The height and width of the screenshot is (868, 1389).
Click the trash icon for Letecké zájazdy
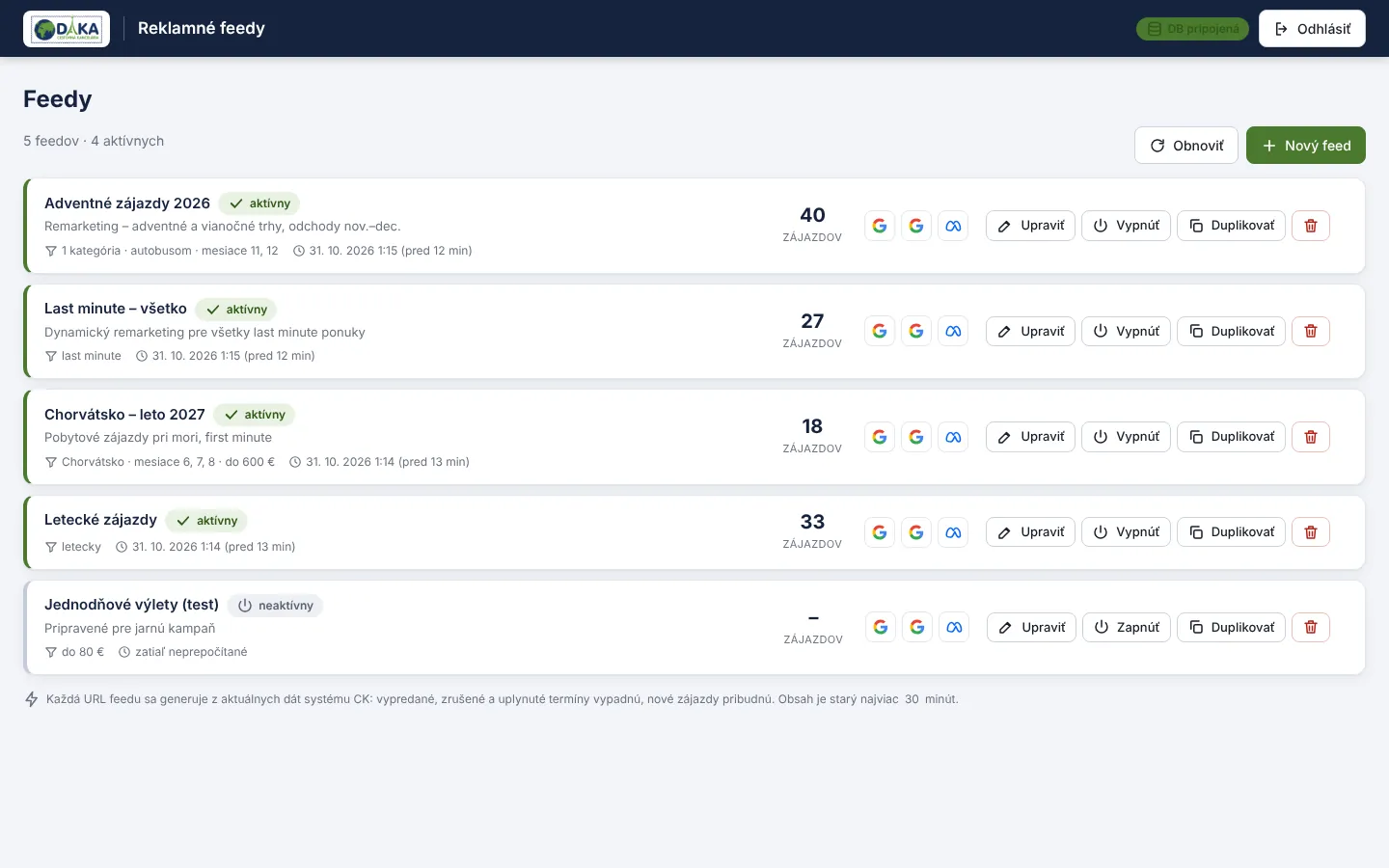click(x=1311, y=532)
